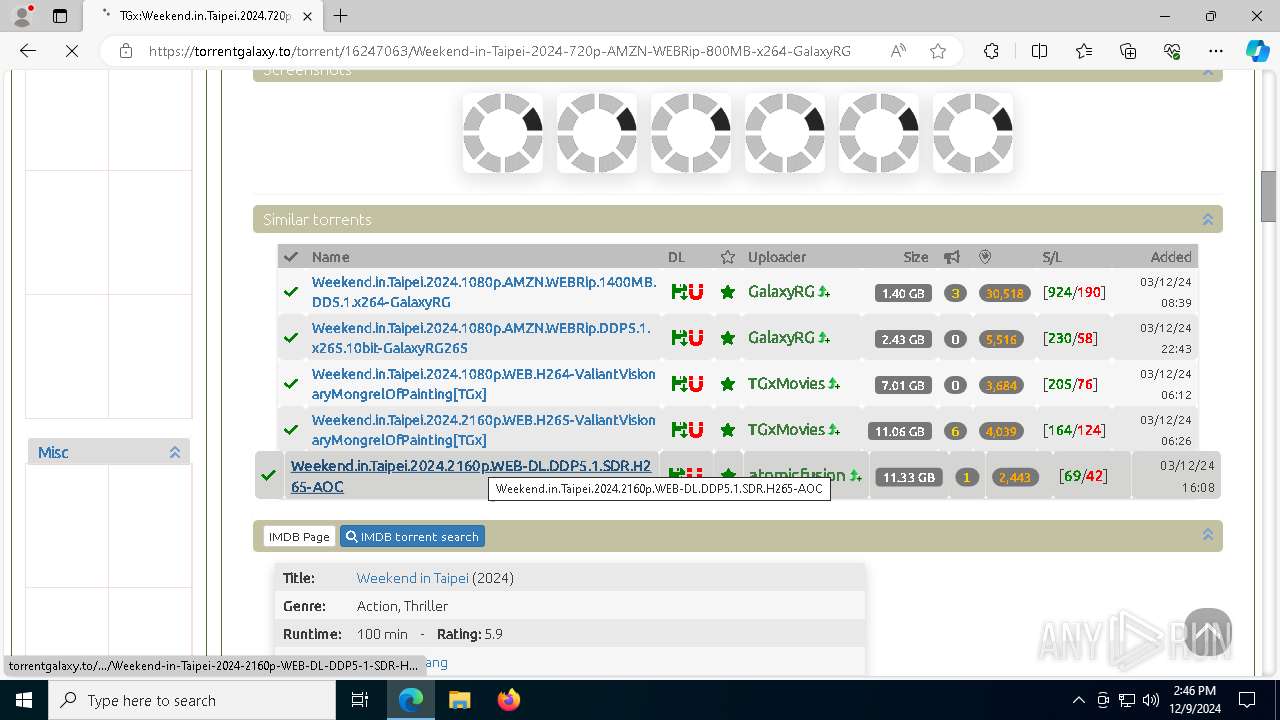Screen dimensions: 1280x720
Task: Select the TGx Weekend in Taipei tab
Action: pos(203,16)
